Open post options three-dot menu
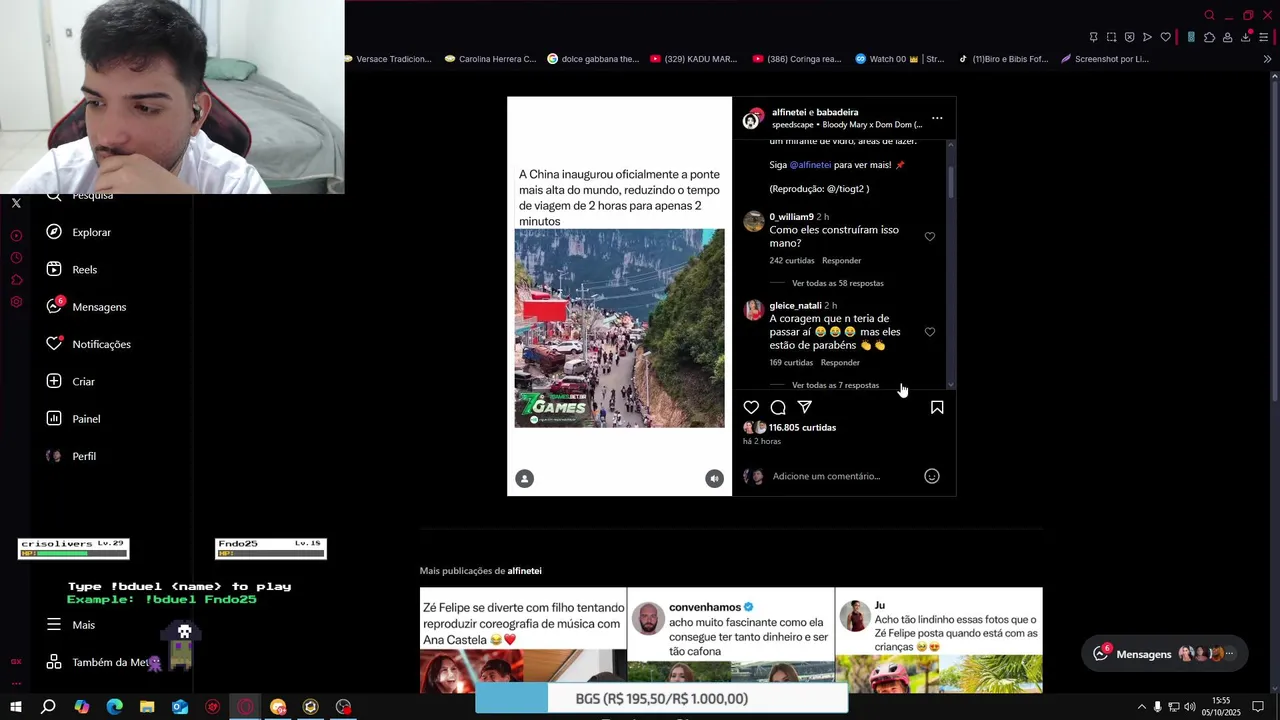 [937, 118]
